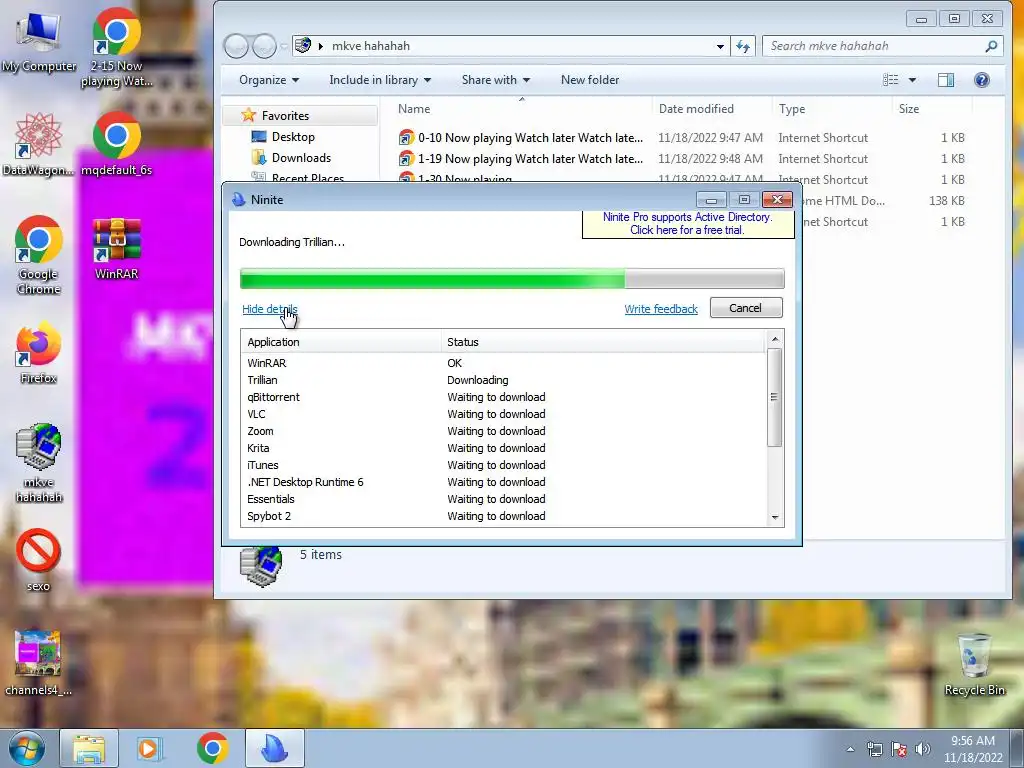Sort files by the Size column
This screenshot has width=1024, height=768.
931,108
